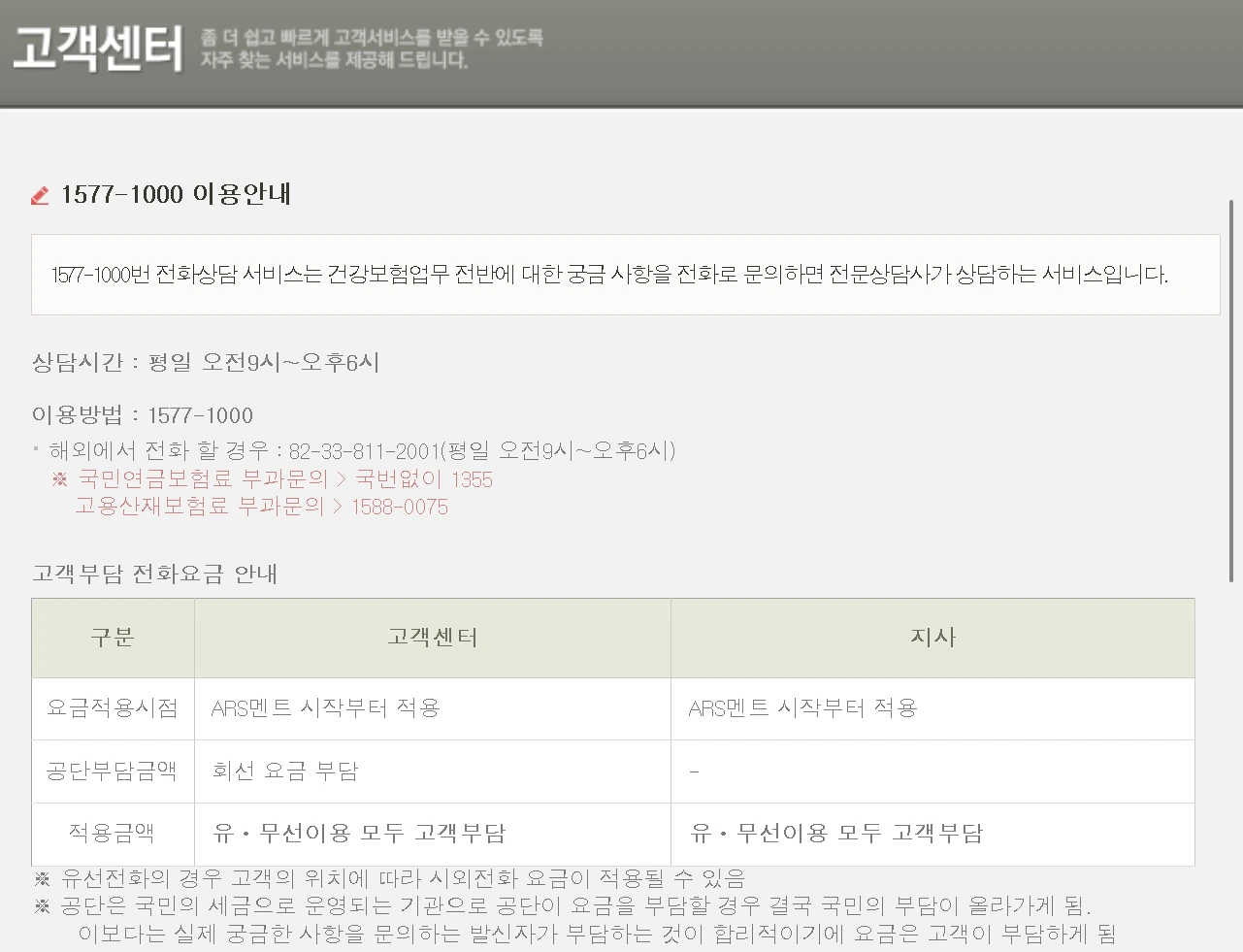Click the vertical scrollbar on the right edge
Screen dimensions: 1243x952
(x=1231, y=388)
